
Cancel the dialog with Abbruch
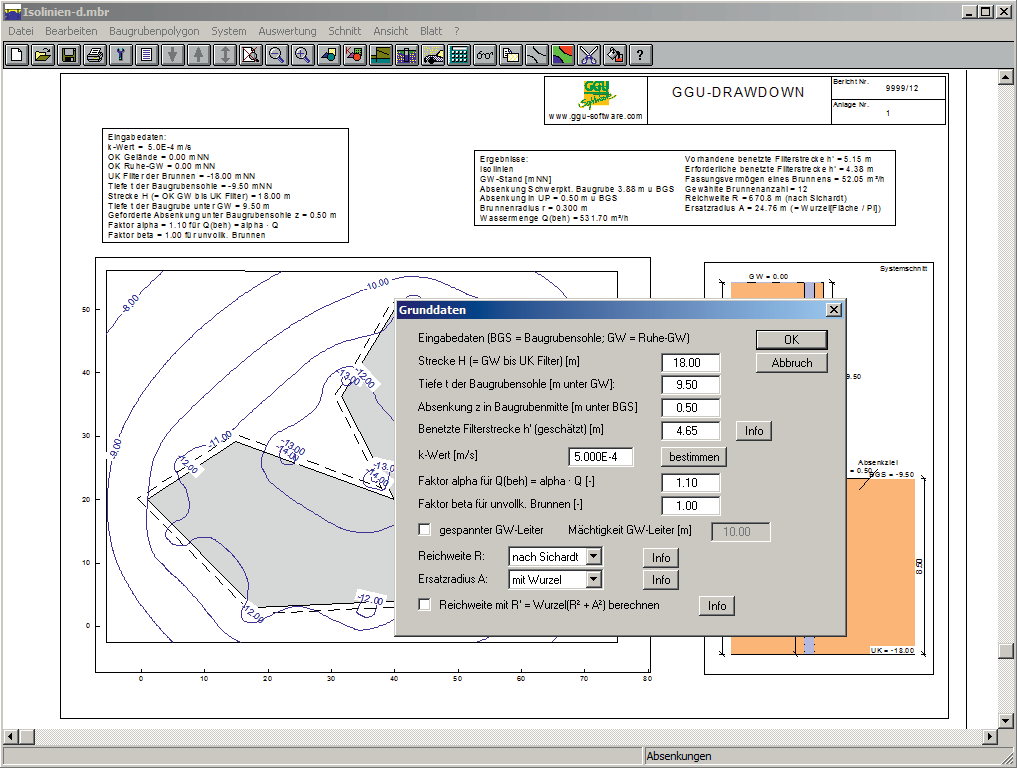791,363
